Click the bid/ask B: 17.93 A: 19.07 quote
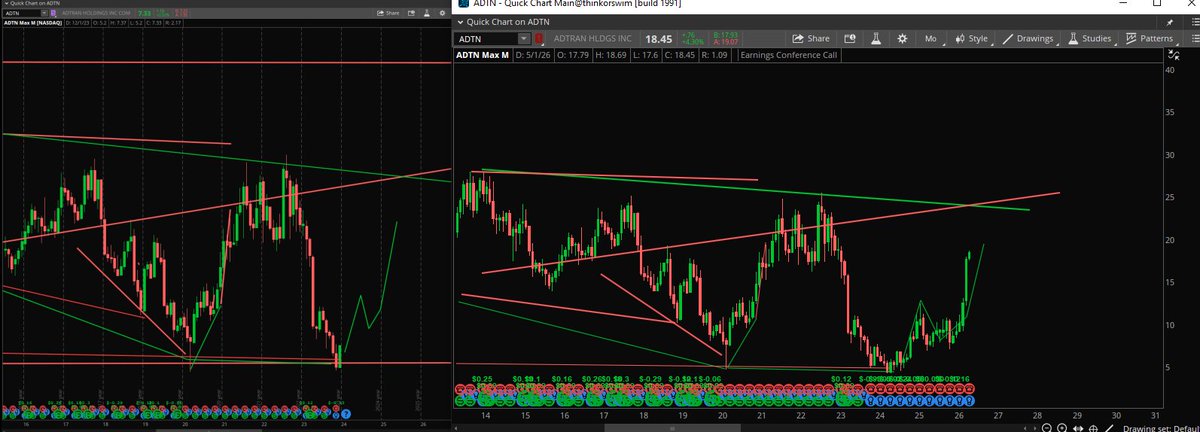Viewport: 1200px width, 432px height. 724,39
